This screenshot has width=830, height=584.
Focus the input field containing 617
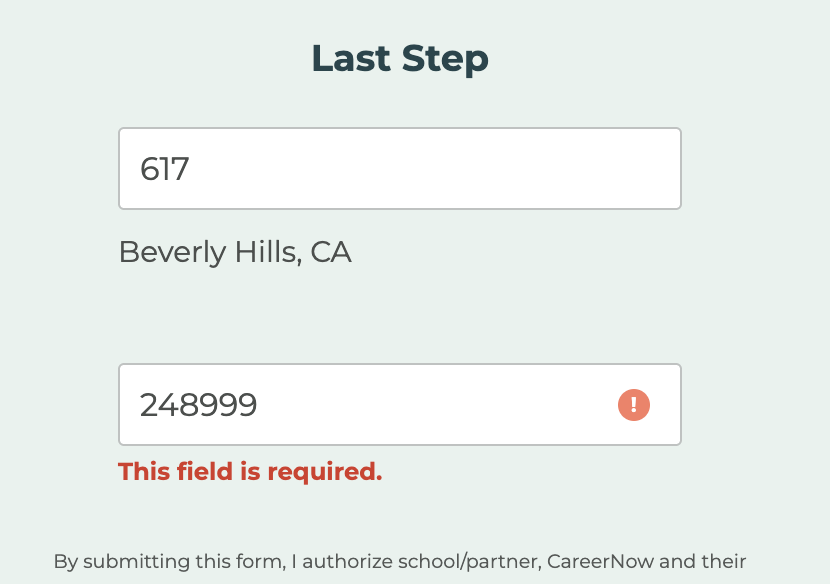pyautogui.click(x=399, y=169)
